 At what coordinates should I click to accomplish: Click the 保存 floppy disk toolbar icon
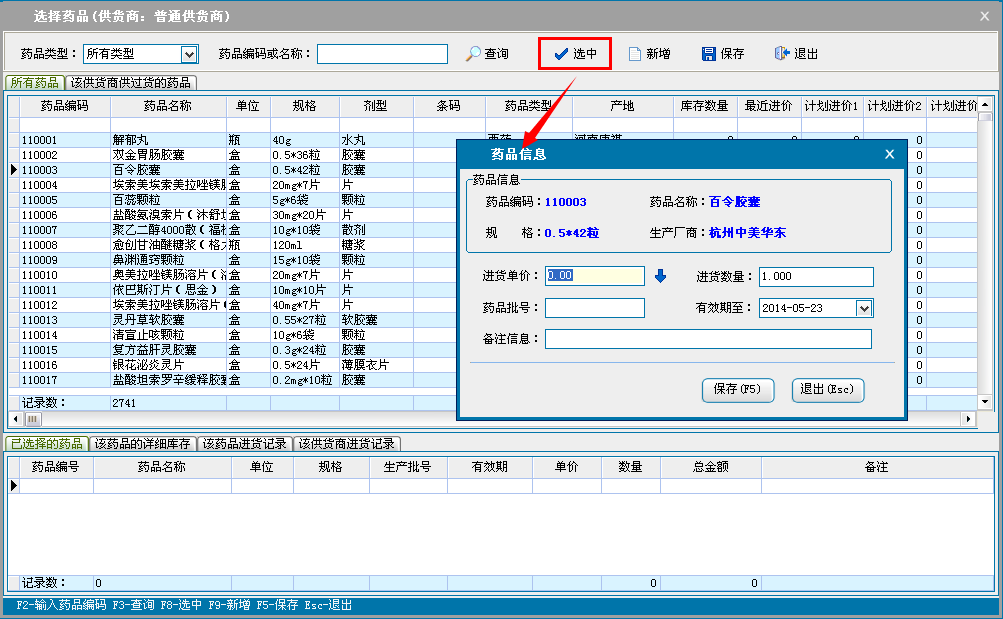click(x=709, y=54)
